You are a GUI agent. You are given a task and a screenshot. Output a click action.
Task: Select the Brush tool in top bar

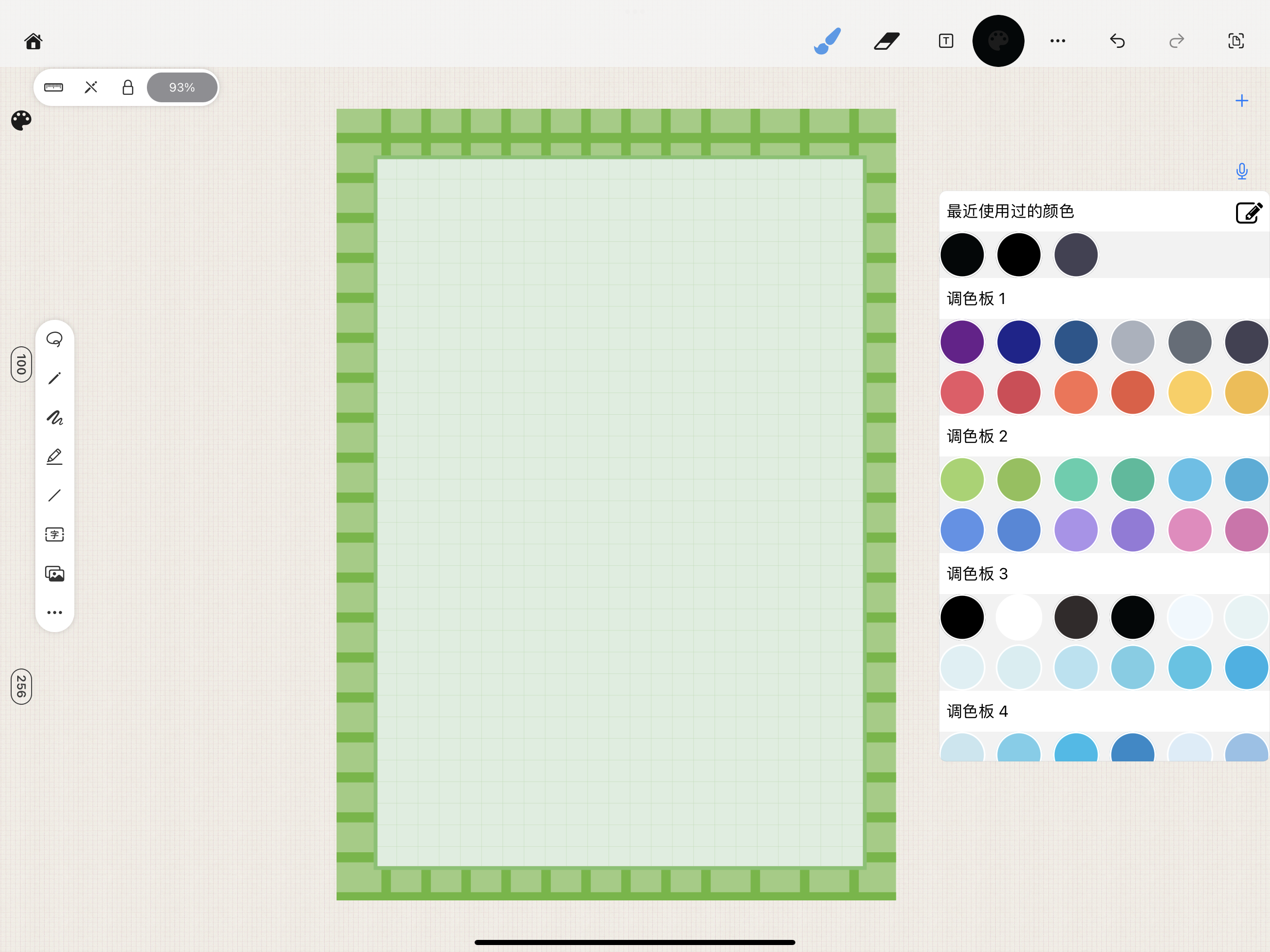827,41
